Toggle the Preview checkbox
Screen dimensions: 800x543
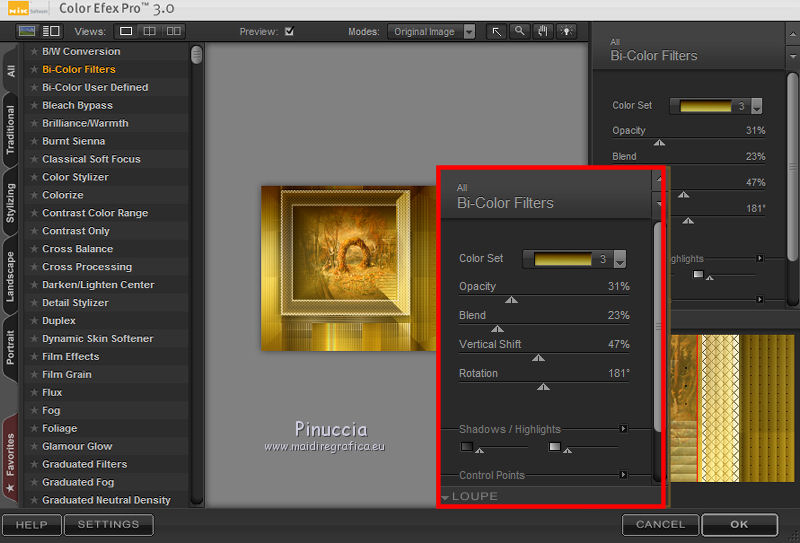point(289,31)
